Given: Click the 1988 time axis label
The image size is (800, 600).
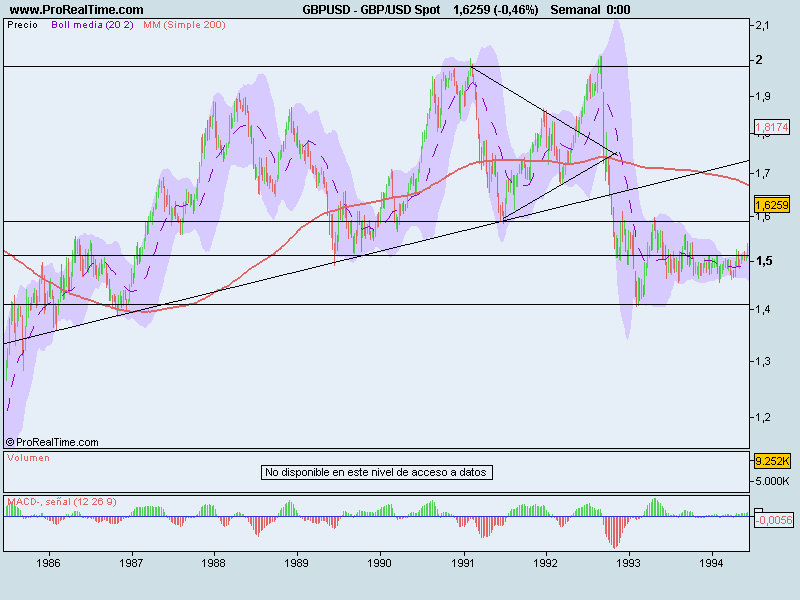Looking at the screenshot, I should tap(213, 563).
